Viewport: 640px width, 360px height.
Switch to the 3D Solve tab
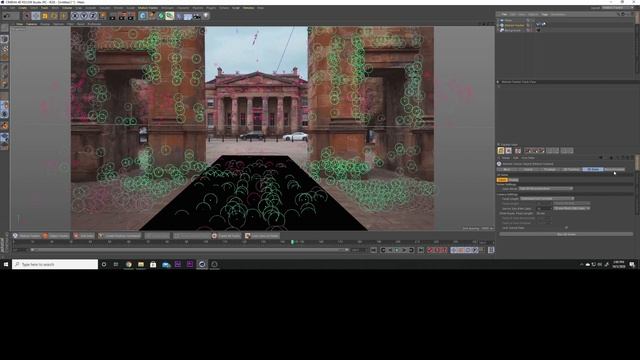[593, 169]
